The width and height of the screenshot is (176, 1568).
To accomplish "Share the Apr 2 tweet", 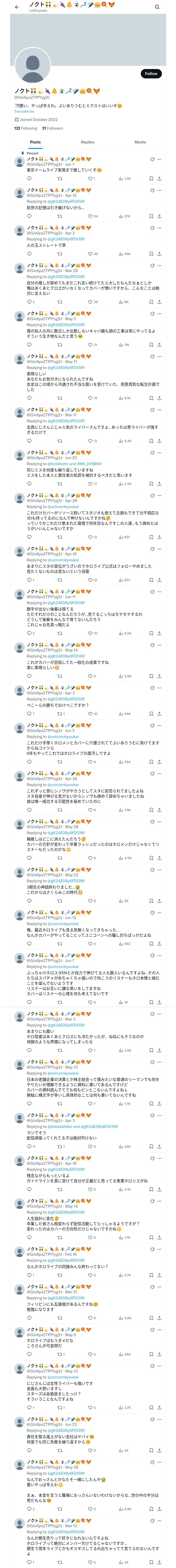I will (159, 254).
